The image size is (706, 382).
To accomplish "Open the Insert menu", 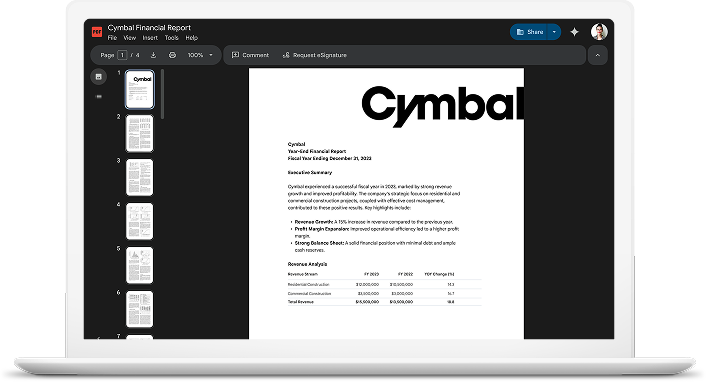I will [x=150, y=38].
